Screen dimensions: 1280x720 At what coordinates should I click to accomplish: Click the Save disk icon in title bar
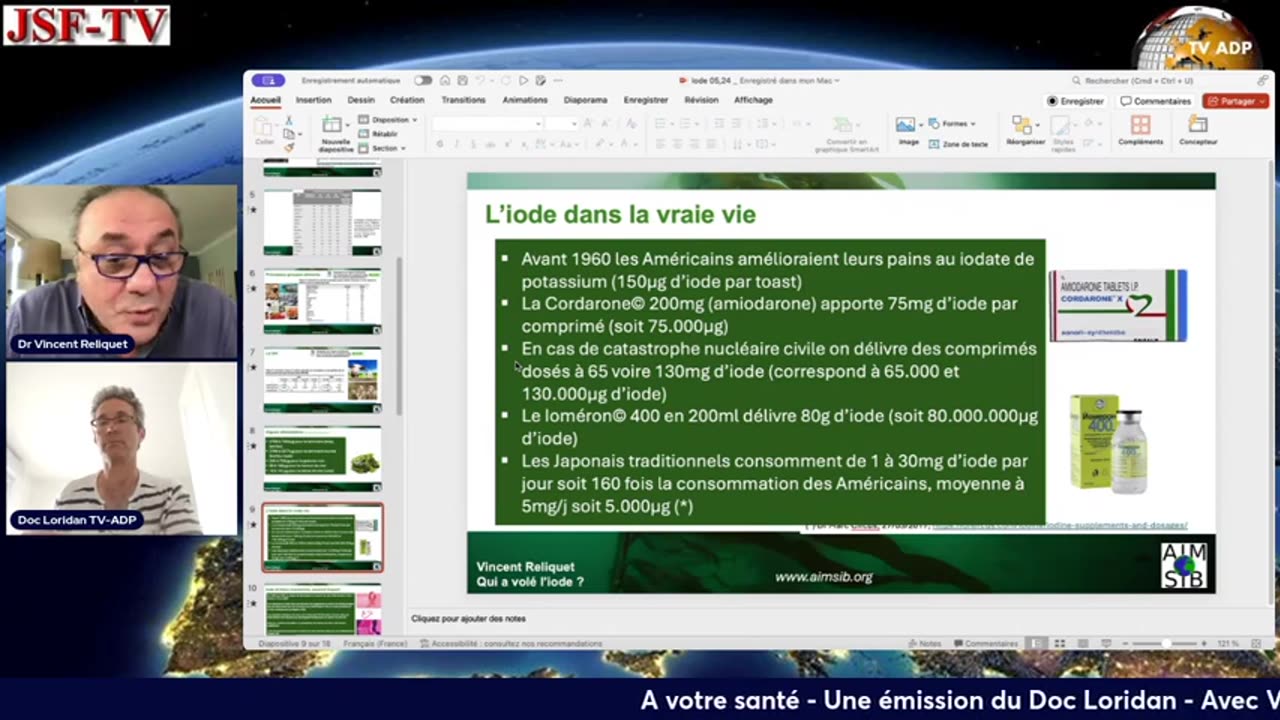click(x=462, y=80)
